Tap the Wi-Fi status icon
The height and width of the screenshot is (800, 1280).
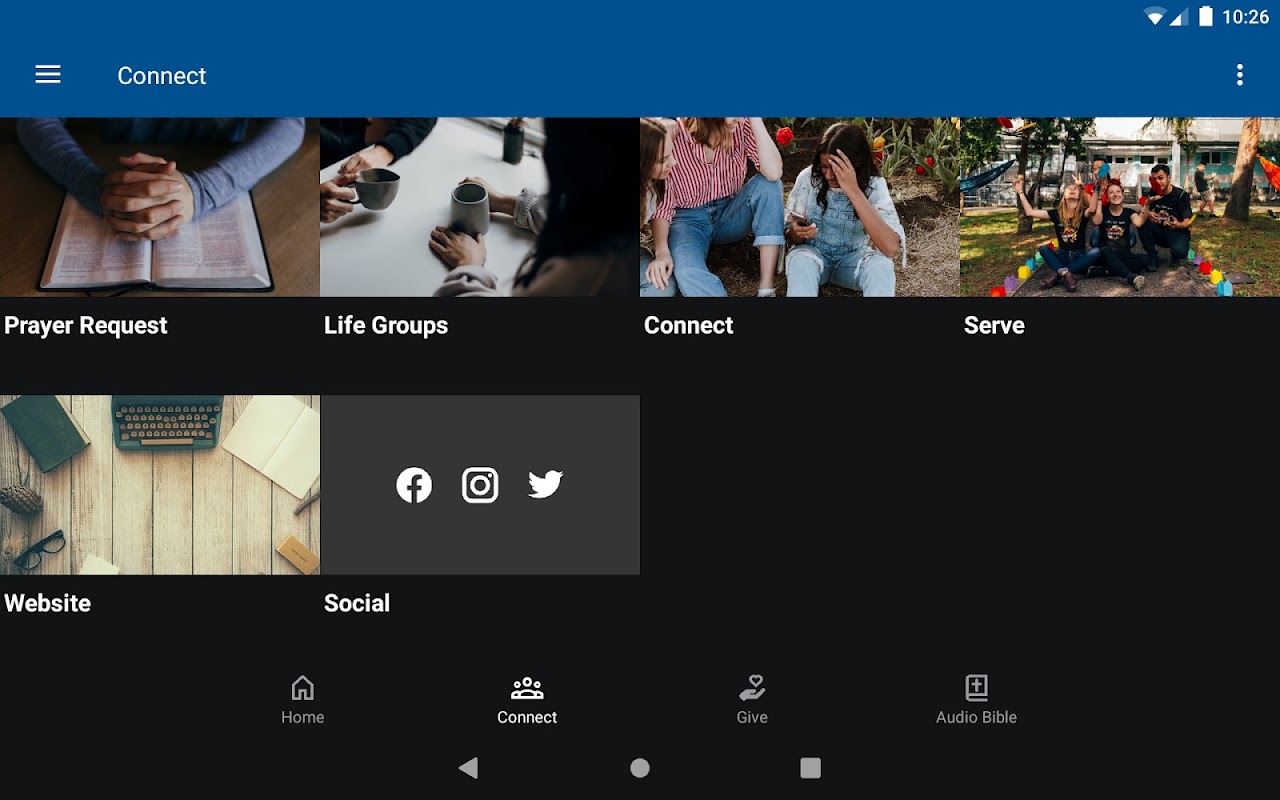coord(1156,17)
